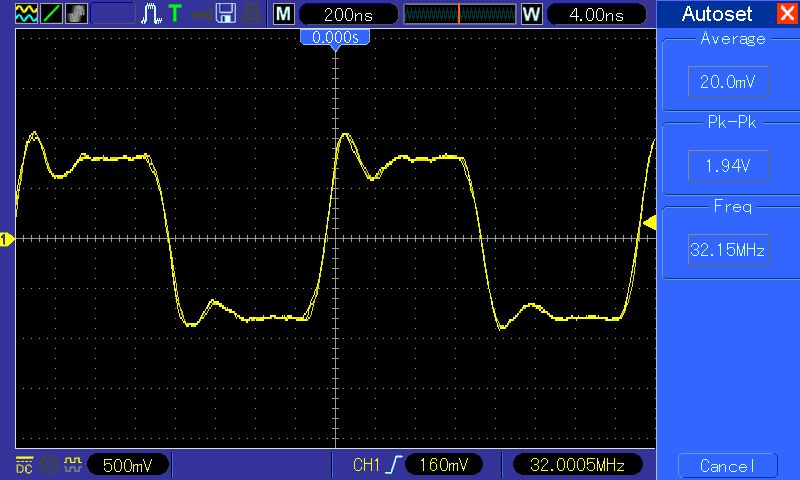Screen dimensions: 800x480
Task: Click the DC coupling icon
Action: [x=24, y=465]
